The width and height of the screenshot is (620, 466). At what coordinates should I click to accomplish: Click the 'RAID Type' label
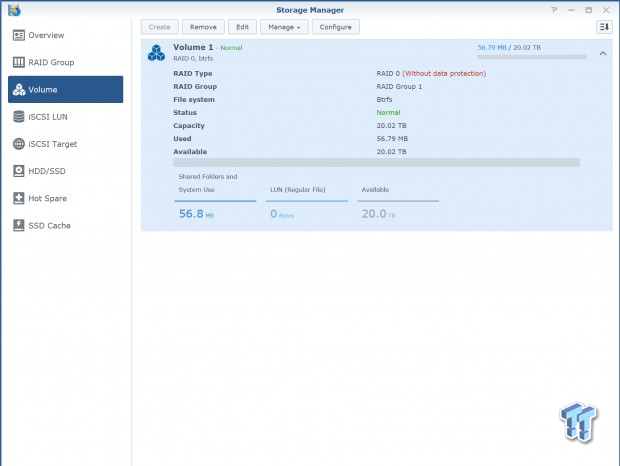(193, 74)
